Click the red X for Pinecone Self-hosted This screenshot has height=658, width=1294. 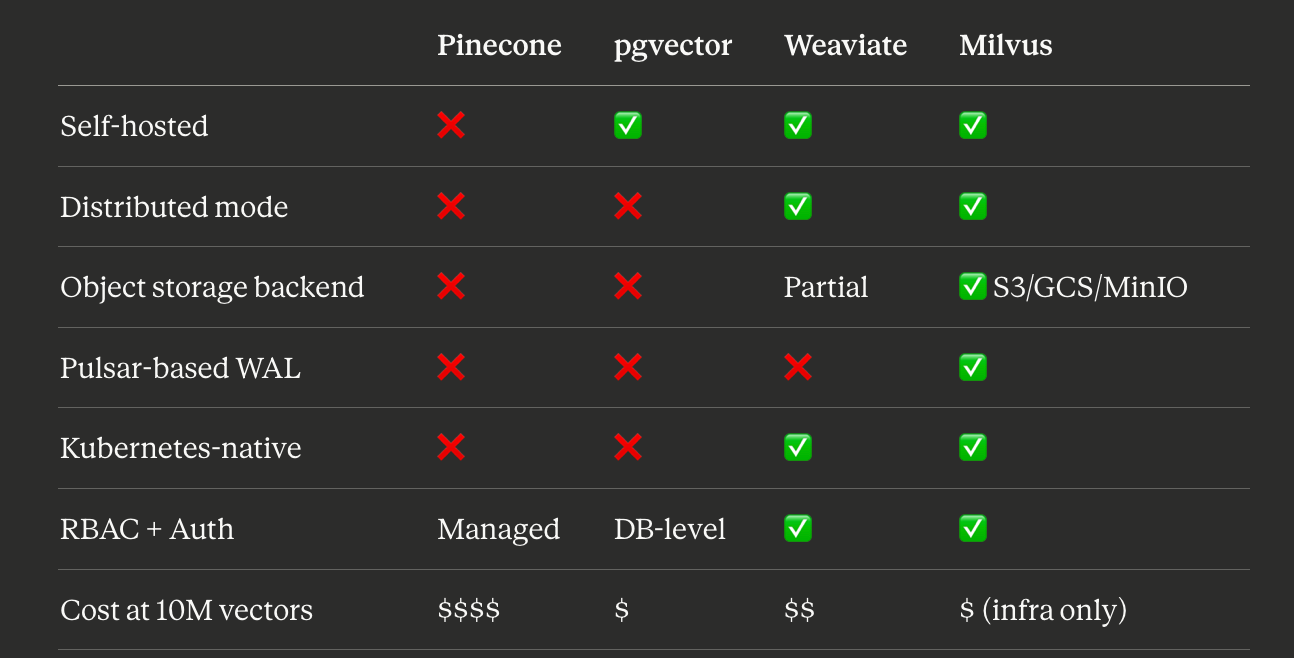pyautogui.click(x=451, y=125)
